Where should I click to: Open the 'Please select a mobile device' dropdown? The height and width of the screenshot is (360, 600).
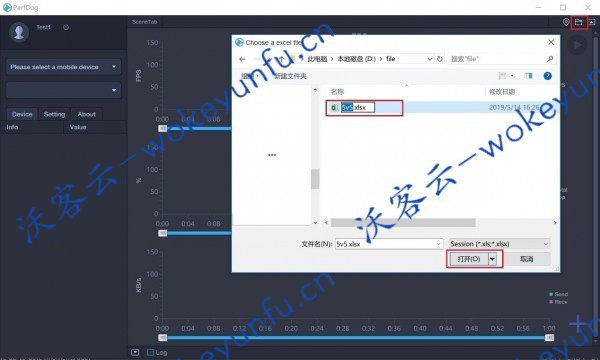tap(64, 67)
